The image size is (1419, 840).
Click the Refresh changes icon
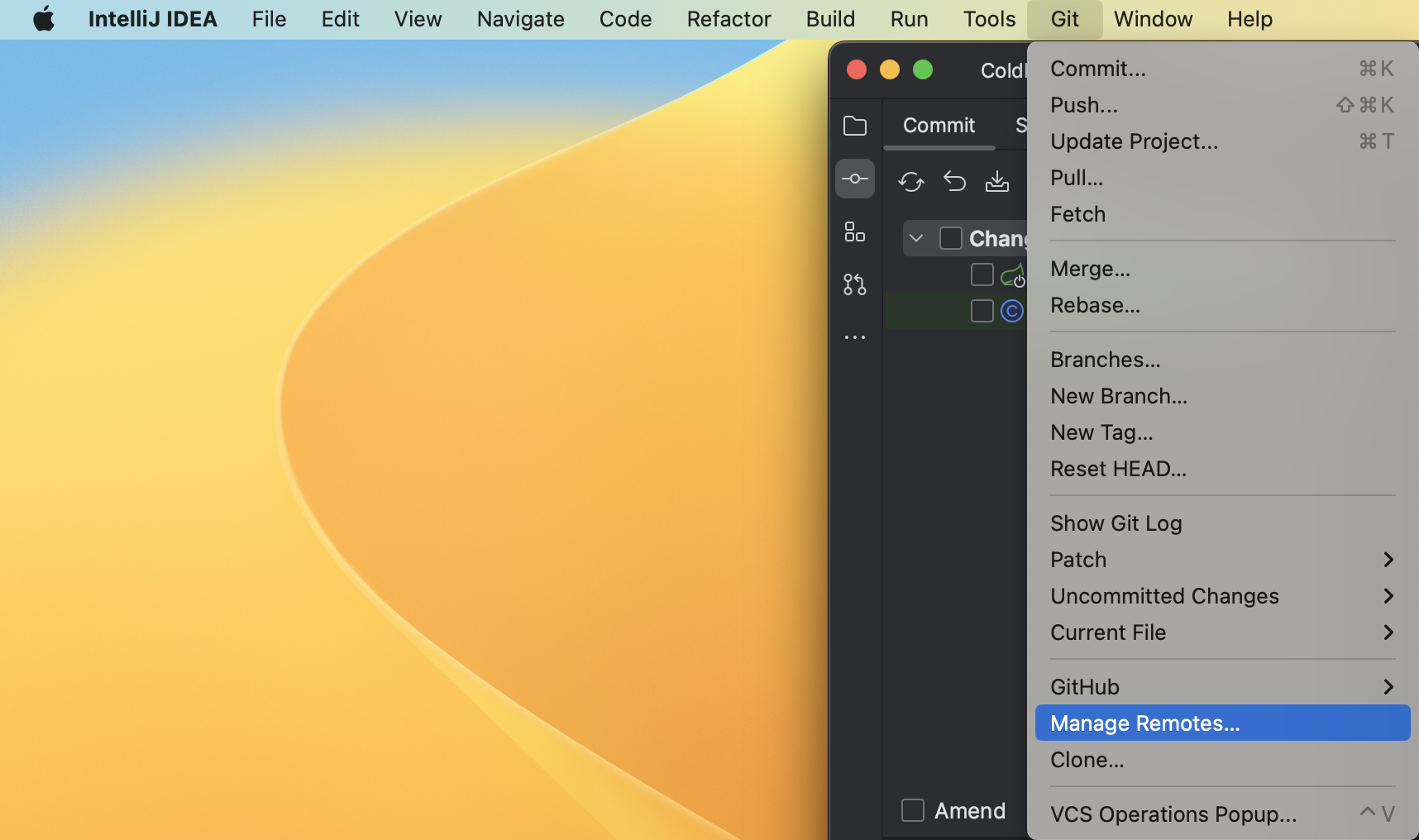pyautogui.click(x=910, y=181)
